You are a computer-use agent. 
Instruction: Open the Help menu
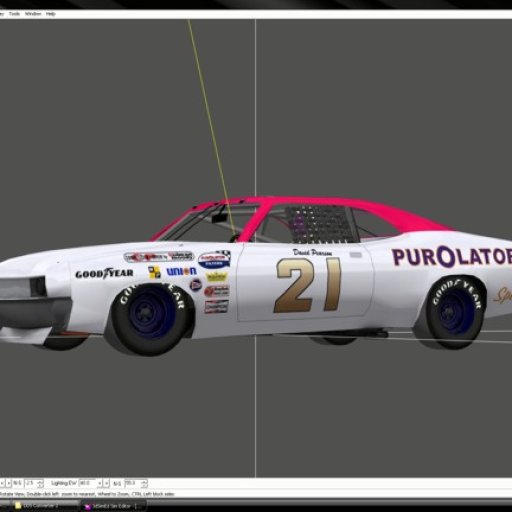click(51, 14)
